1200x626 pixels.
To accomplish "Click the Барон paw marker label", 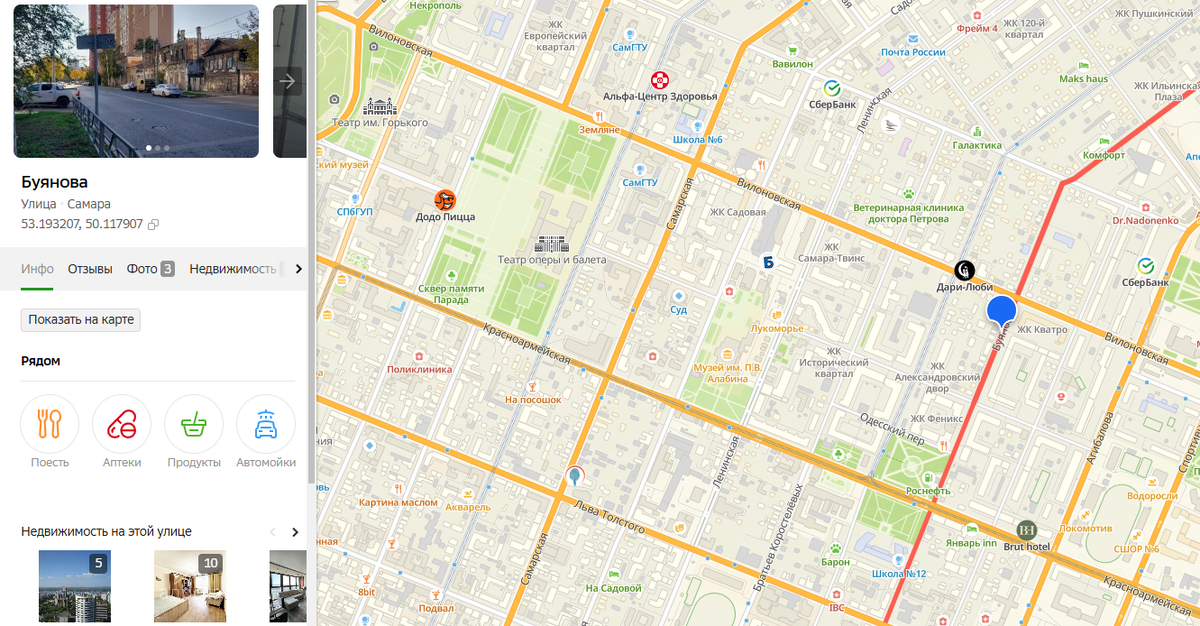I will click(x=835, y=562).
